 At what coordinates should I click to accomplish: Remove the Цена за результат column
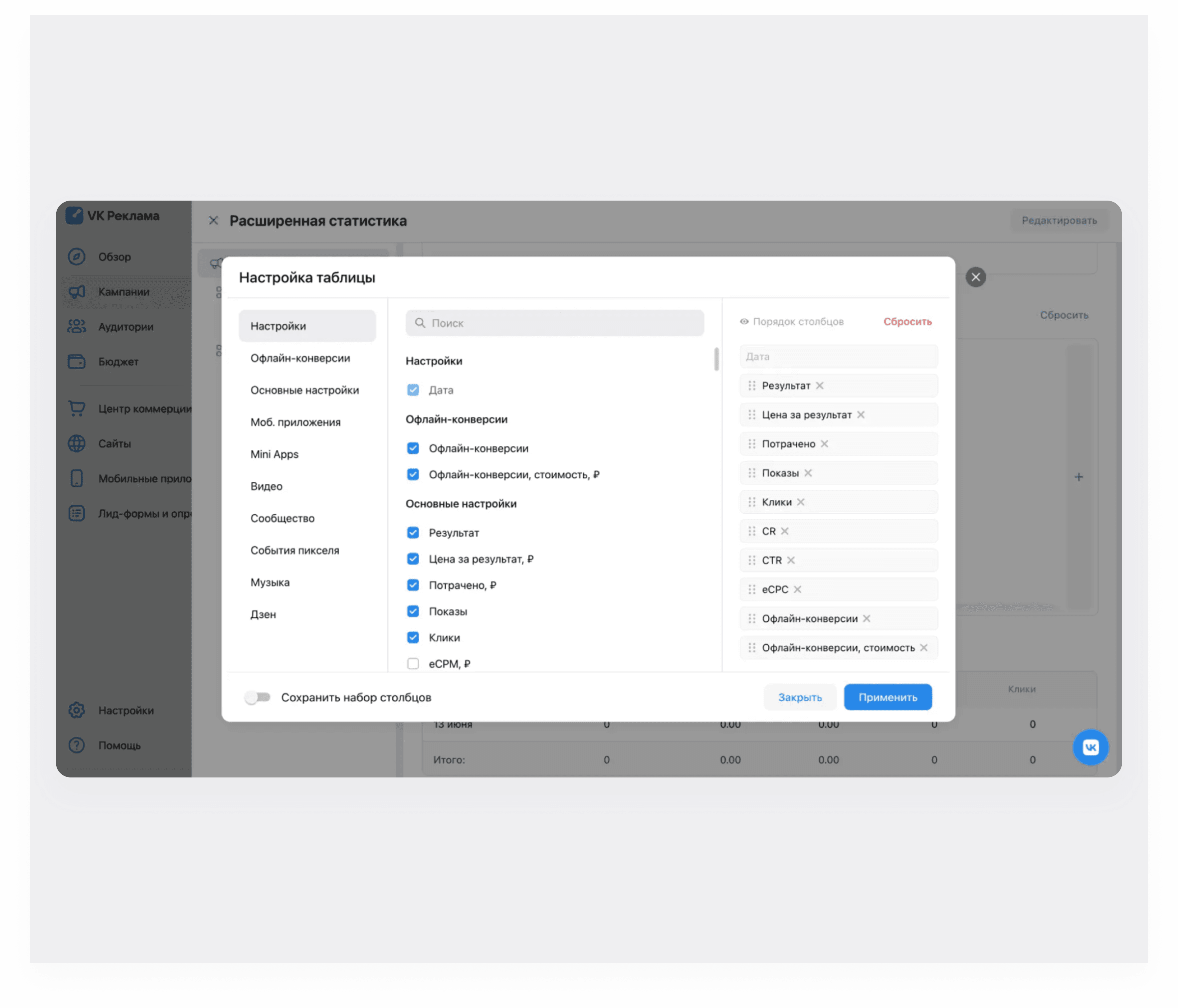click(x=861, y=415)
